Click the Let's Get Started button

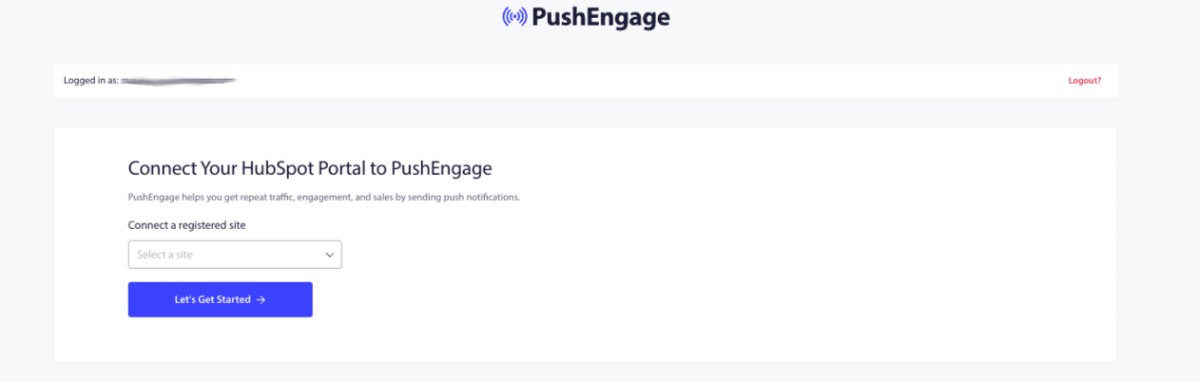click(220, 299)
